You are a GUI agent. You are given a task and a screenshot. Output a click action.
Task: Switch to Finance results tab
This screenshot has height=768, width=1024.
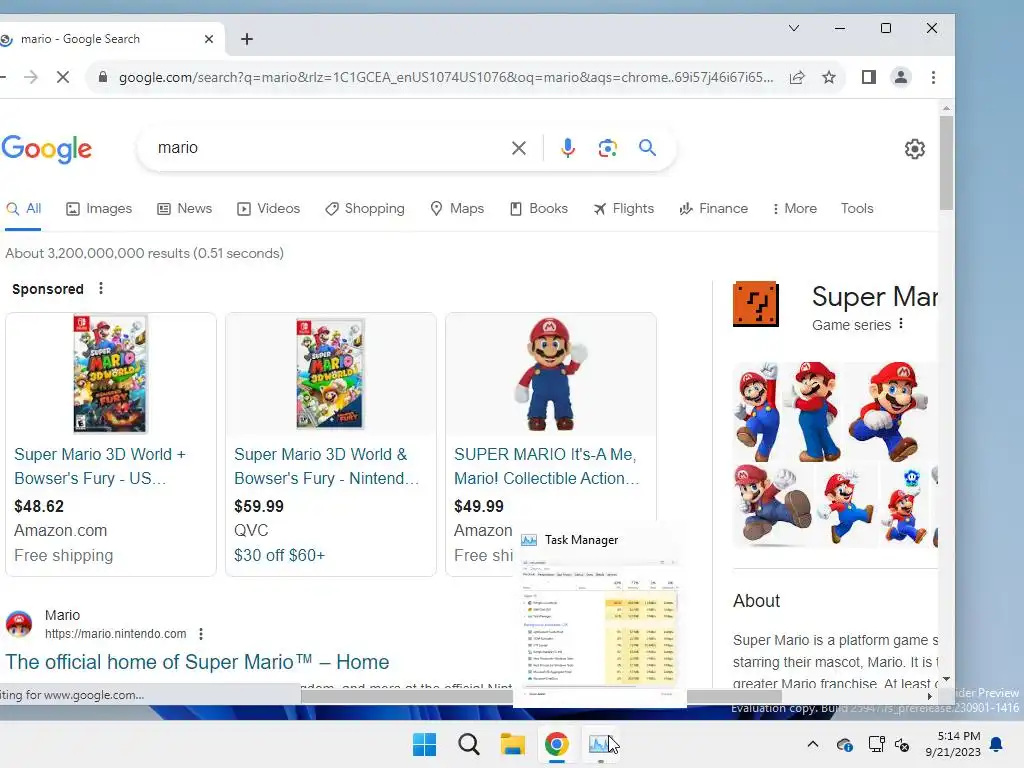pos(713,208)
